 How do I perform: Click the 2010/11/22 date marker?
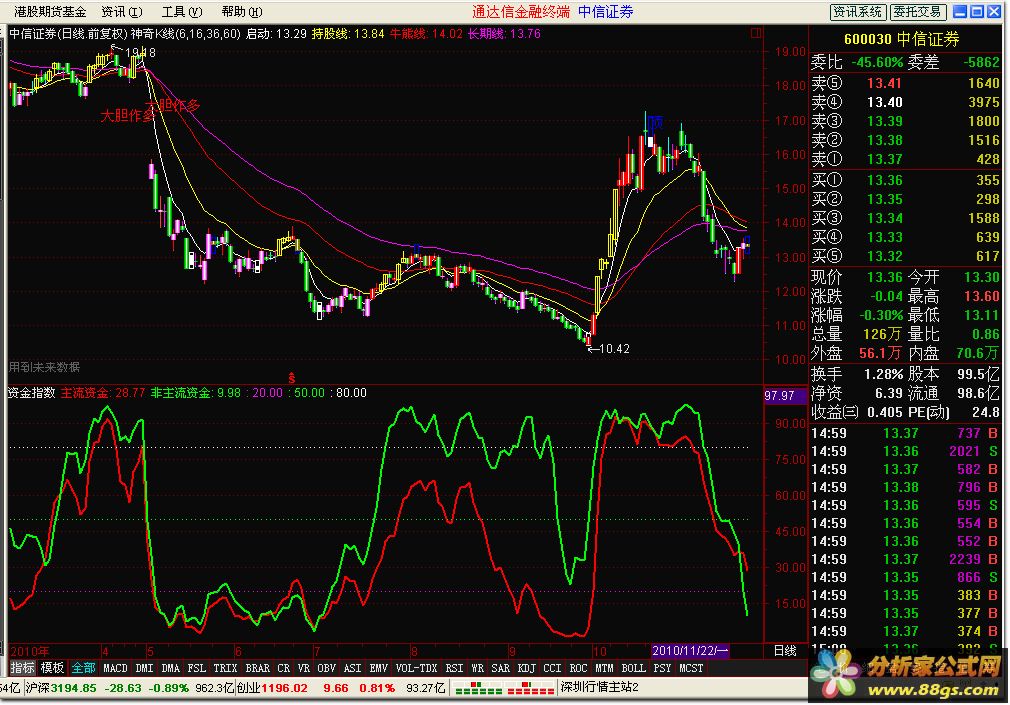tap(690, 651)
